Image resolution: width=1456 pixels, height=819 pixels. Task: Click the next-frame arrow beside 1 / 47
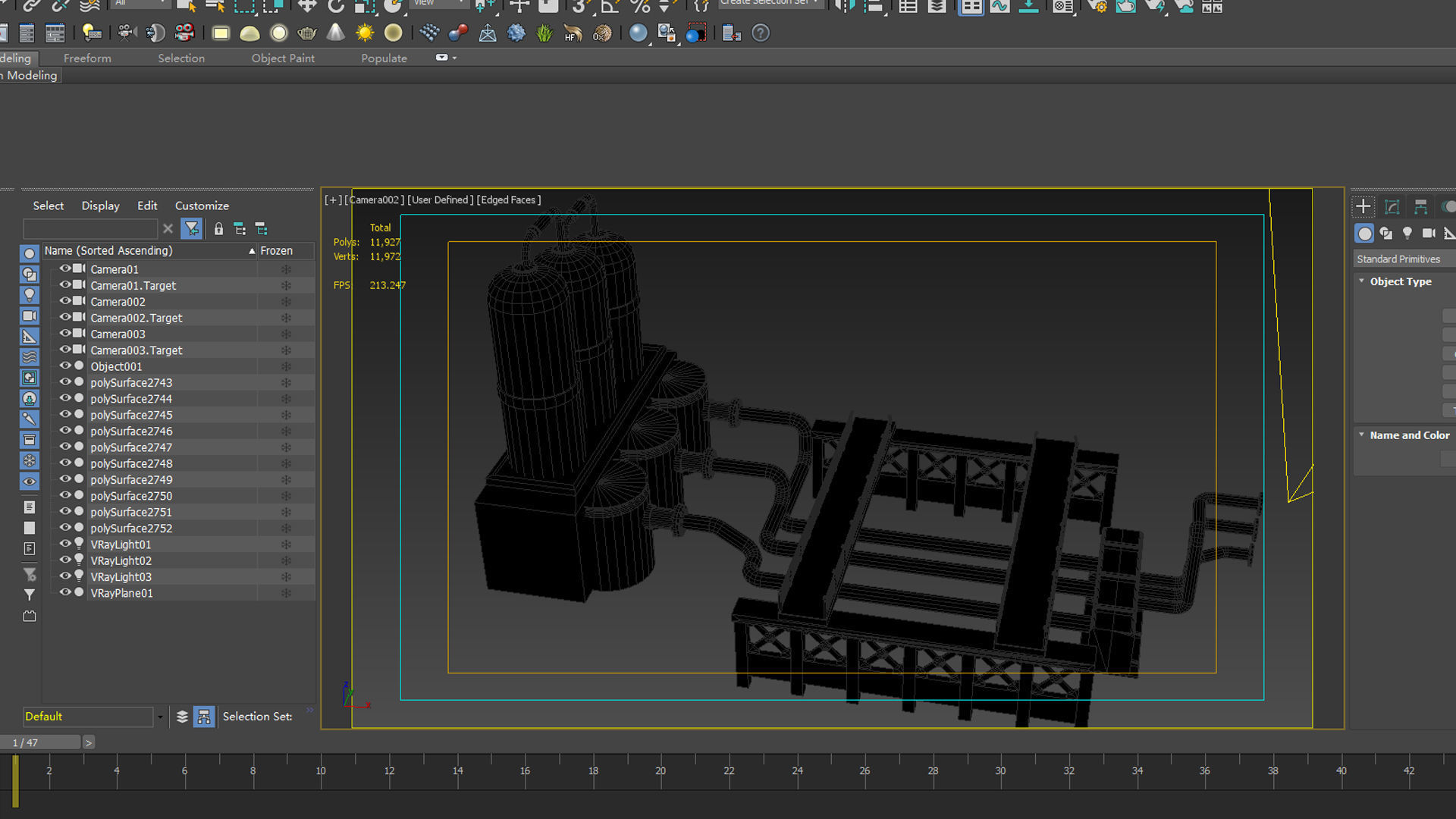(x=89, y=742)
